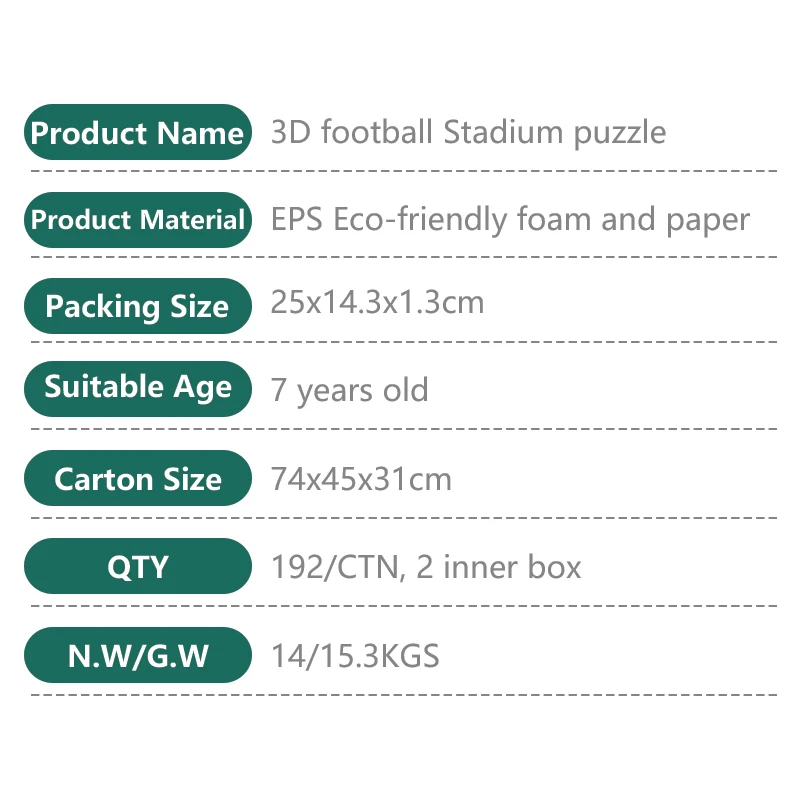Click the Carton Size green pill
Screen dimensions: 800x800
(x=138, y=478)
